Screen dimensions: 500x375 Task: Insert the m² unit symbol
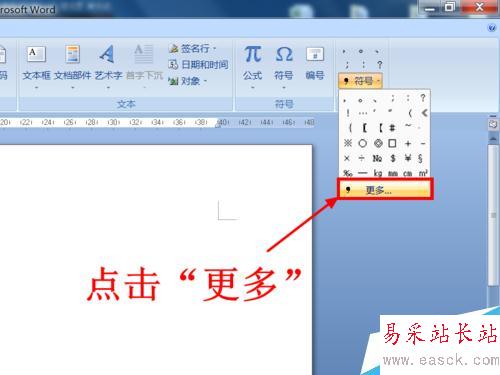423,173
